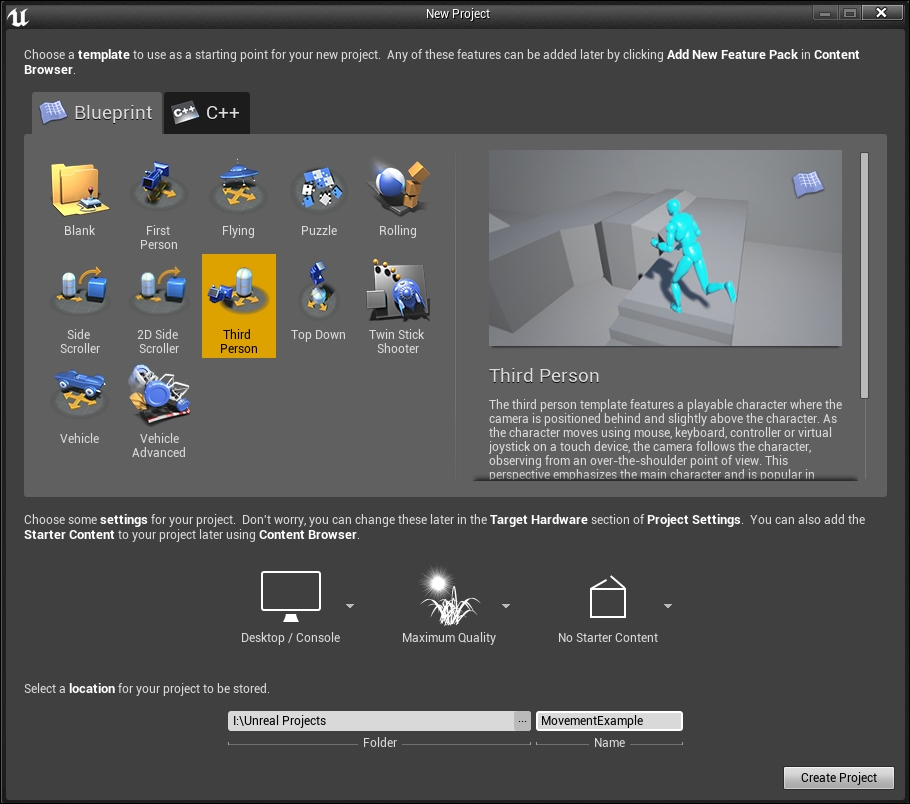Switch to the C++ tab
The height and width of the screenshot is (804, 910).
pyautogui.click(x=207, y=113)
